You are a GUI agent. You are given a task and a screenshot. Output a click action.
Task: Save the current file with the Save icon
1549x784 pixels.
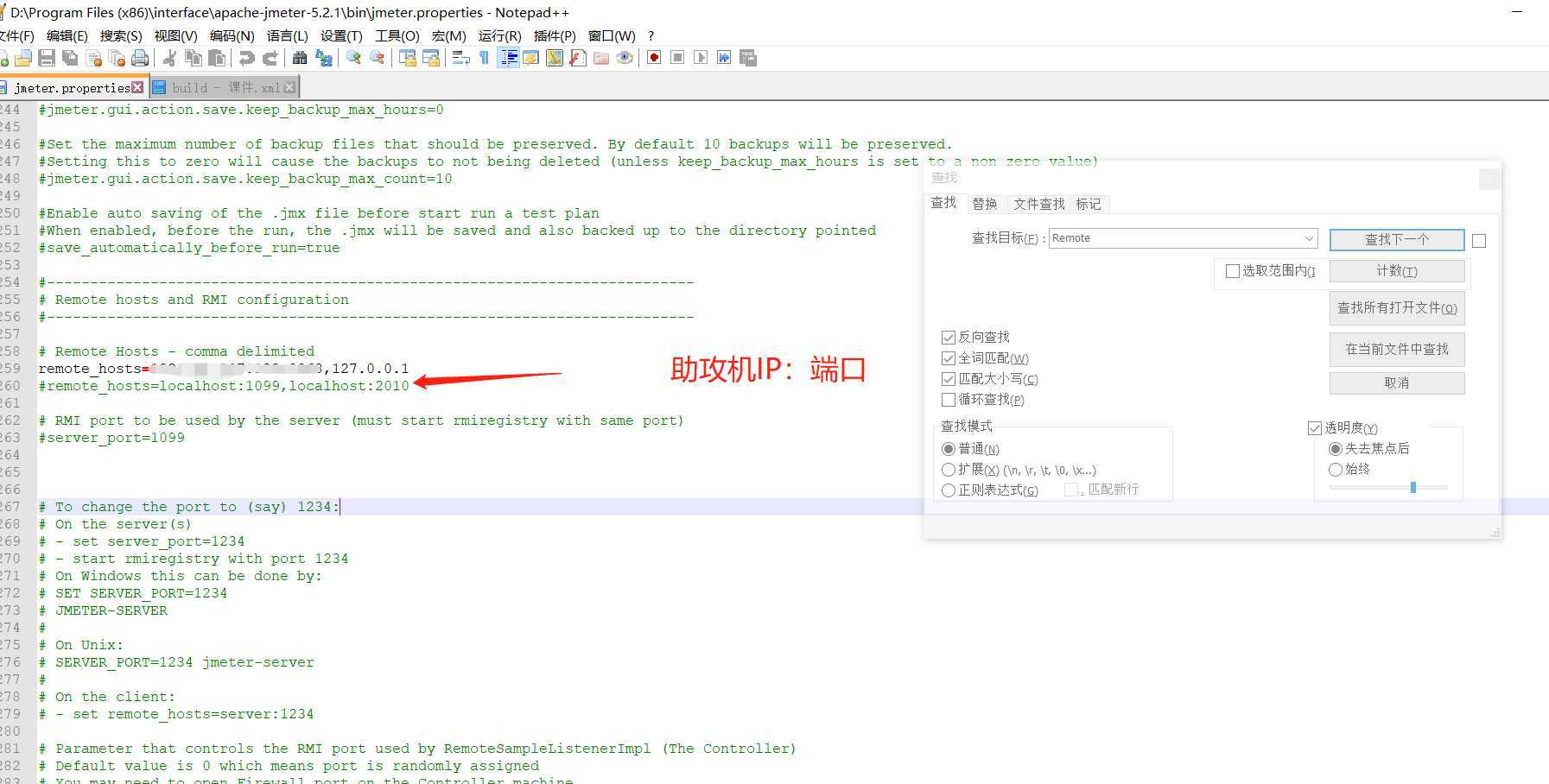47,58
